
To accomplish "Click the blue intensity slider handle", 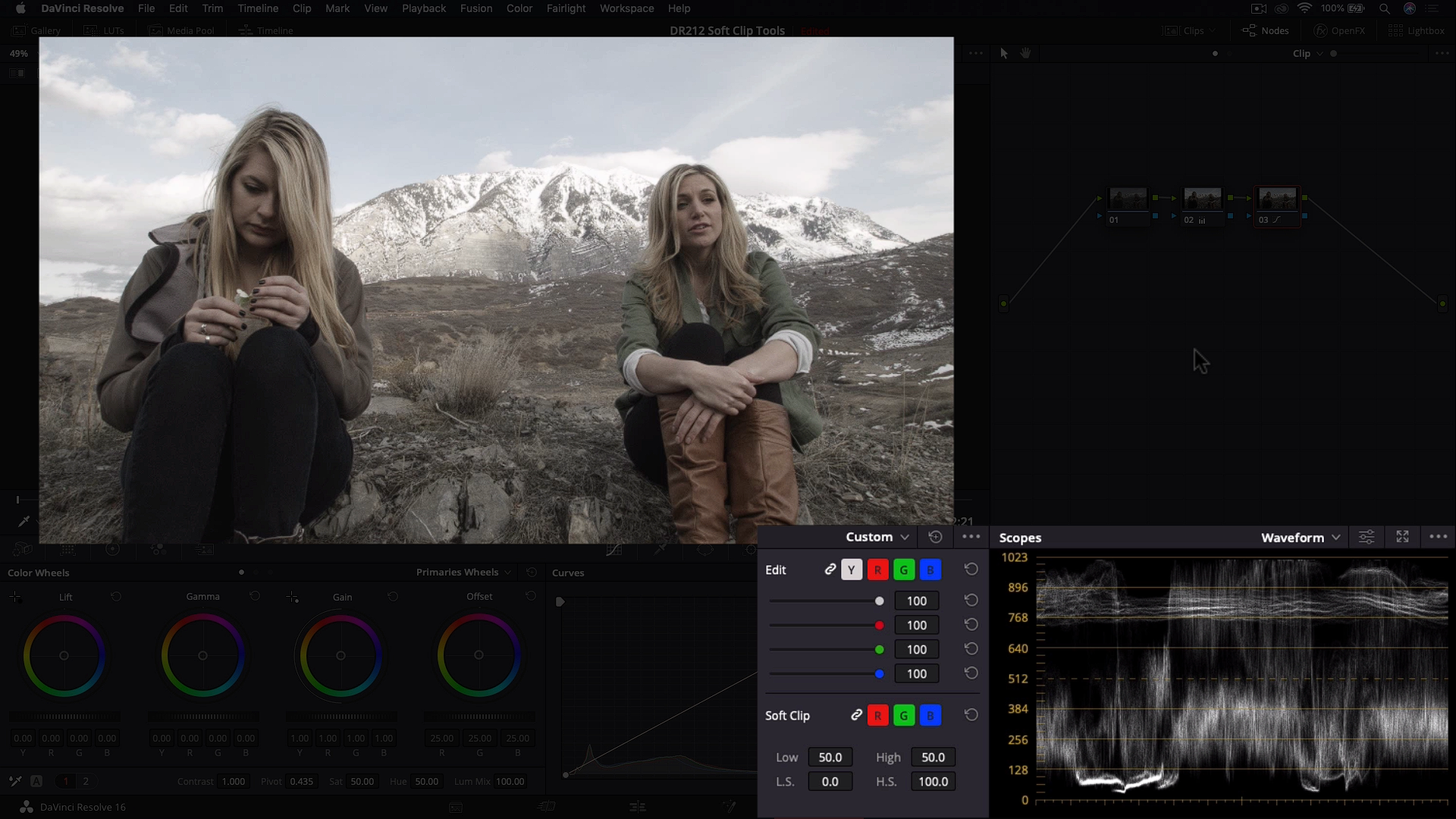I will point(879,673).
